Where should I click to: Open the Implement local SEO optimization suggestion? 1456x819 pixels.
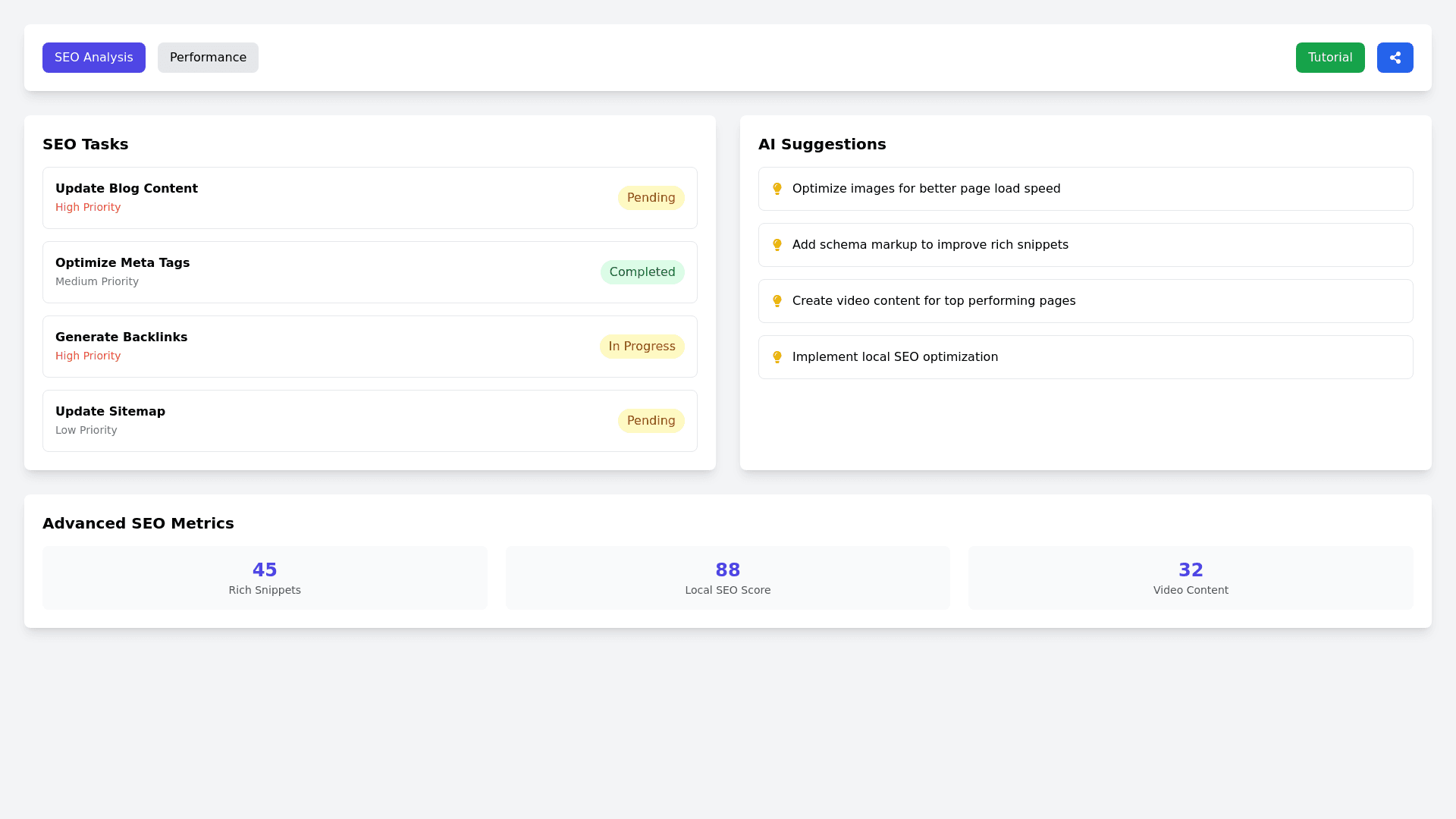pos(895,357)
